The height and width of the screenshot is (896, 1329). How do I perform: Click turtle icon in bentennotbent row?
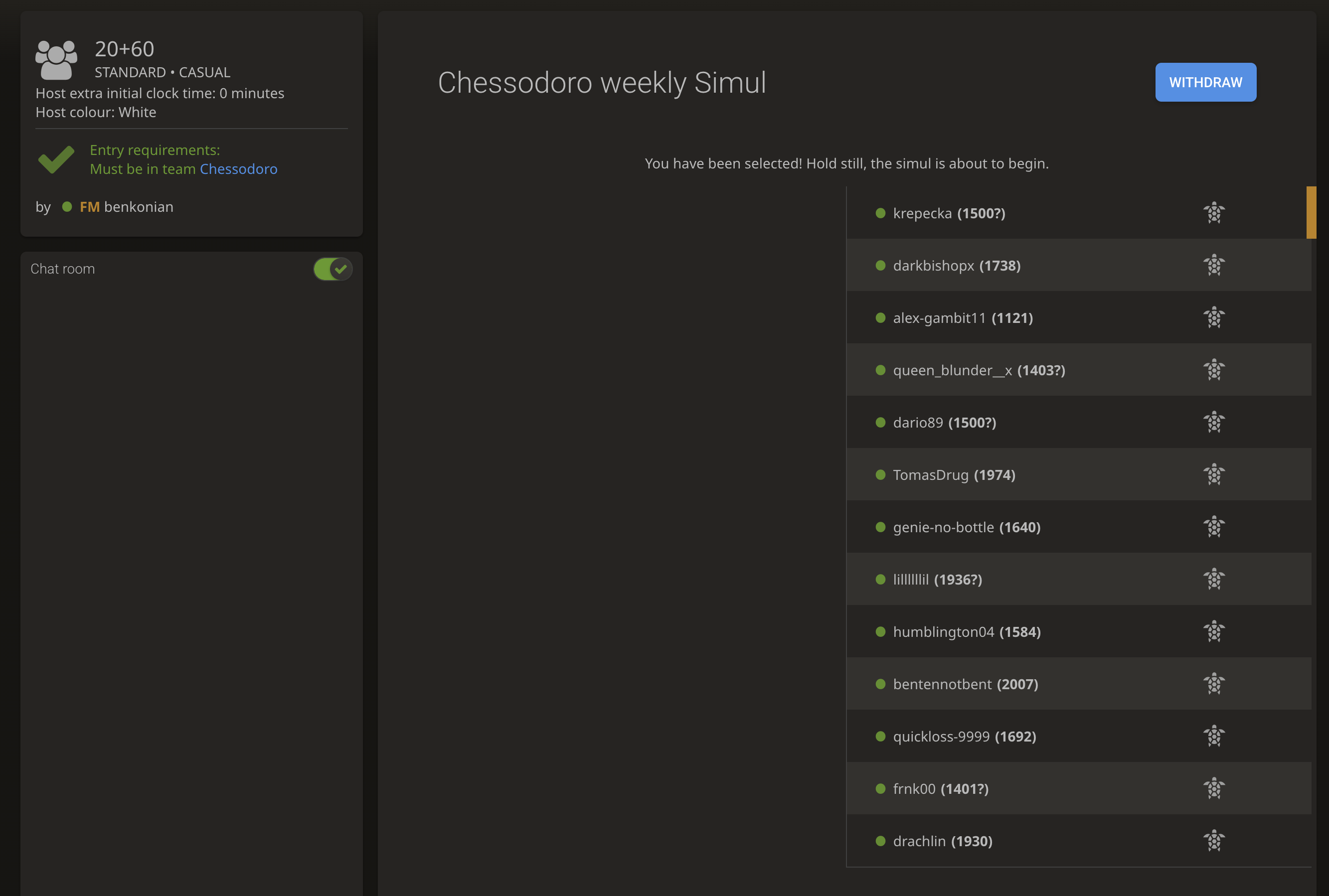(1213, 684)
